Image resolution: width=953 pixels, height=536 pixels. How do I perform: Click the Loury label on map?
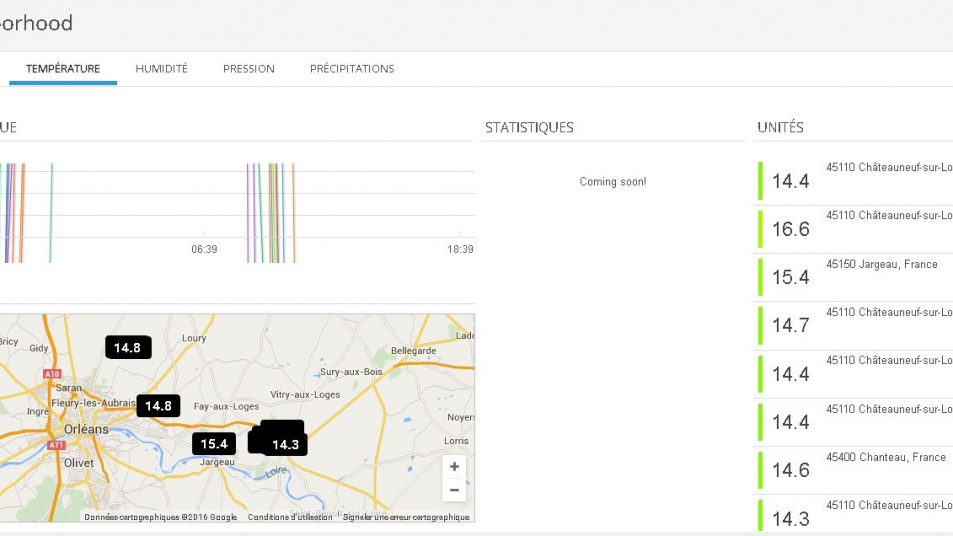coord(194,338)
